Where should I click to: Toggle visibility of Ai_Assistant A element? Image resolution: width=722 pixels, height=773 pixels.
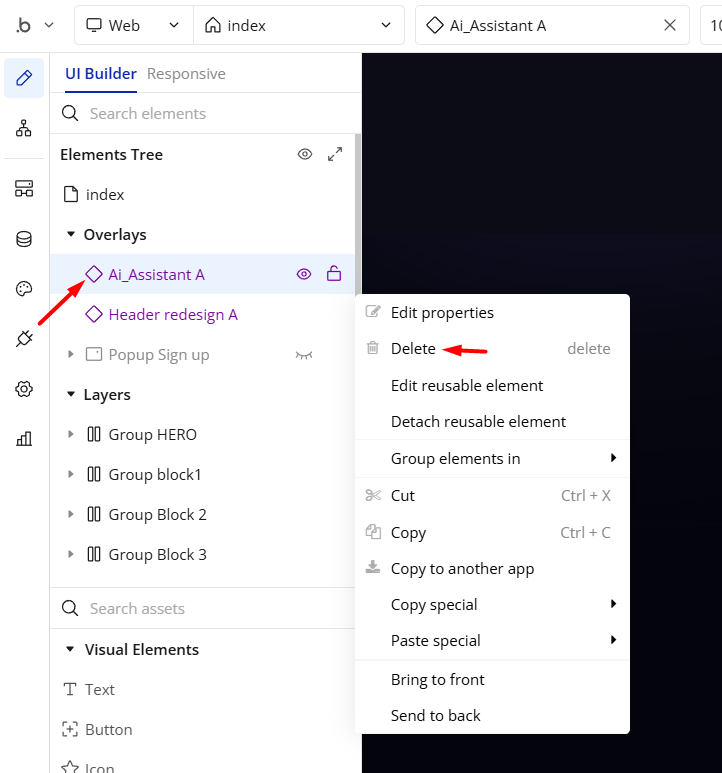click(304, 274)
